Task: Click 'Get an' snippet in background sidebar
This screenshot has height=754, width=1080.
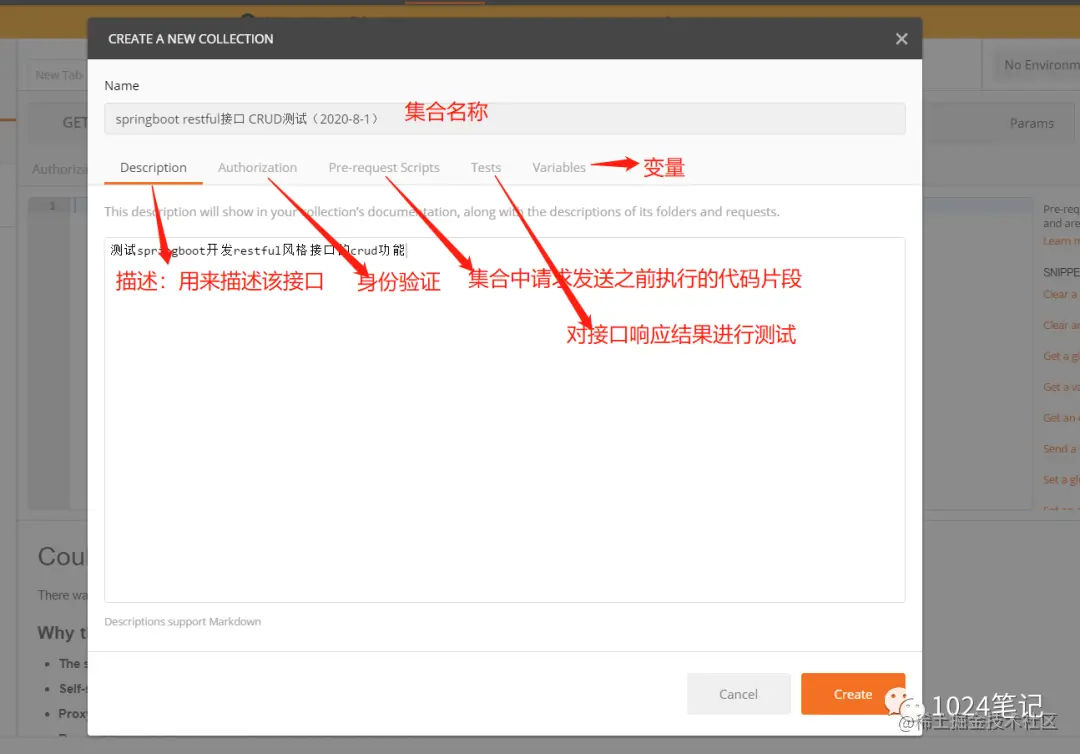Action: [1059, 418]
